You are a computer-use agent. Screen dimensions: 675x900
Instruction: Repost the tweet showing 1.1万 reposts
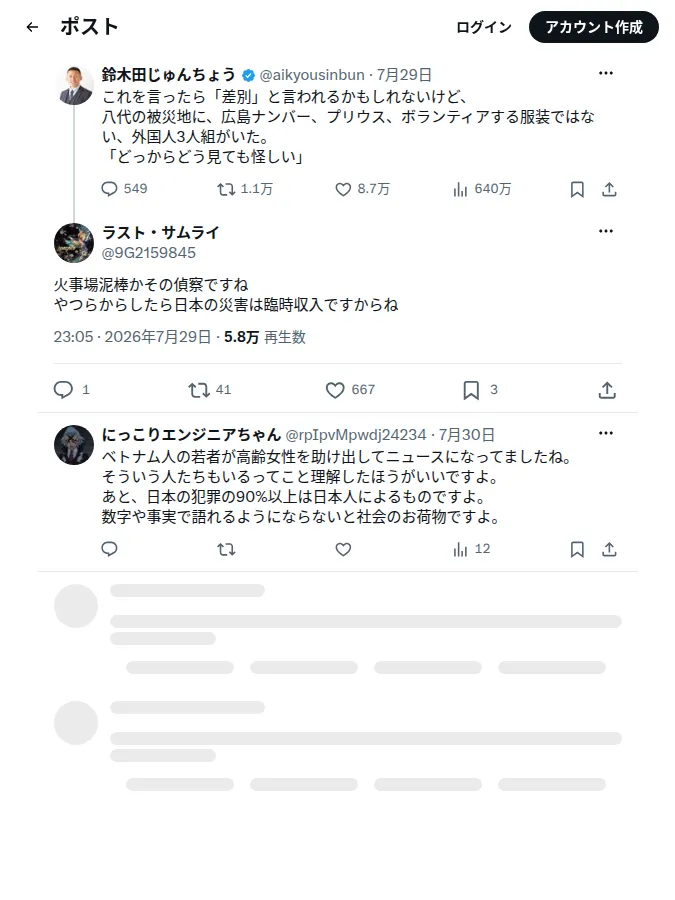tap(226, 189)
